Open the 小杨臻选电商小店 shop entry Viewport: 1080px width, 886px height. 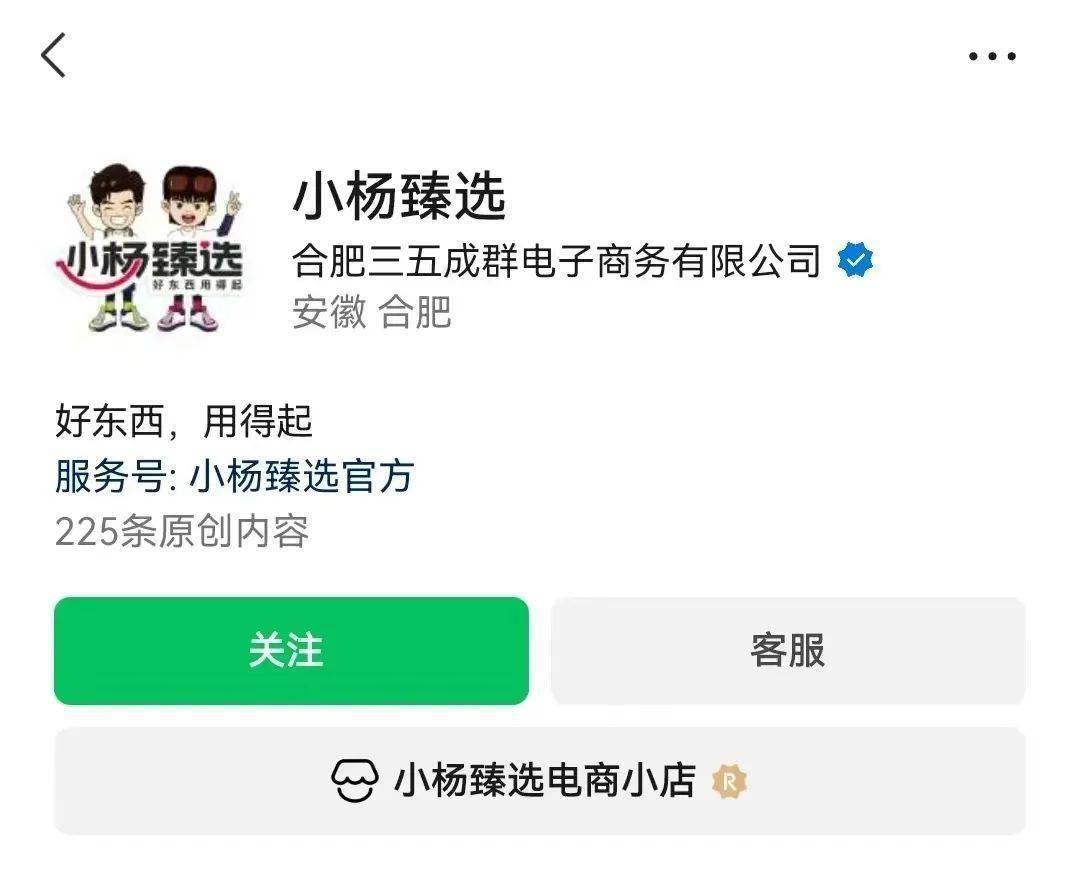[x=540, y=781]
